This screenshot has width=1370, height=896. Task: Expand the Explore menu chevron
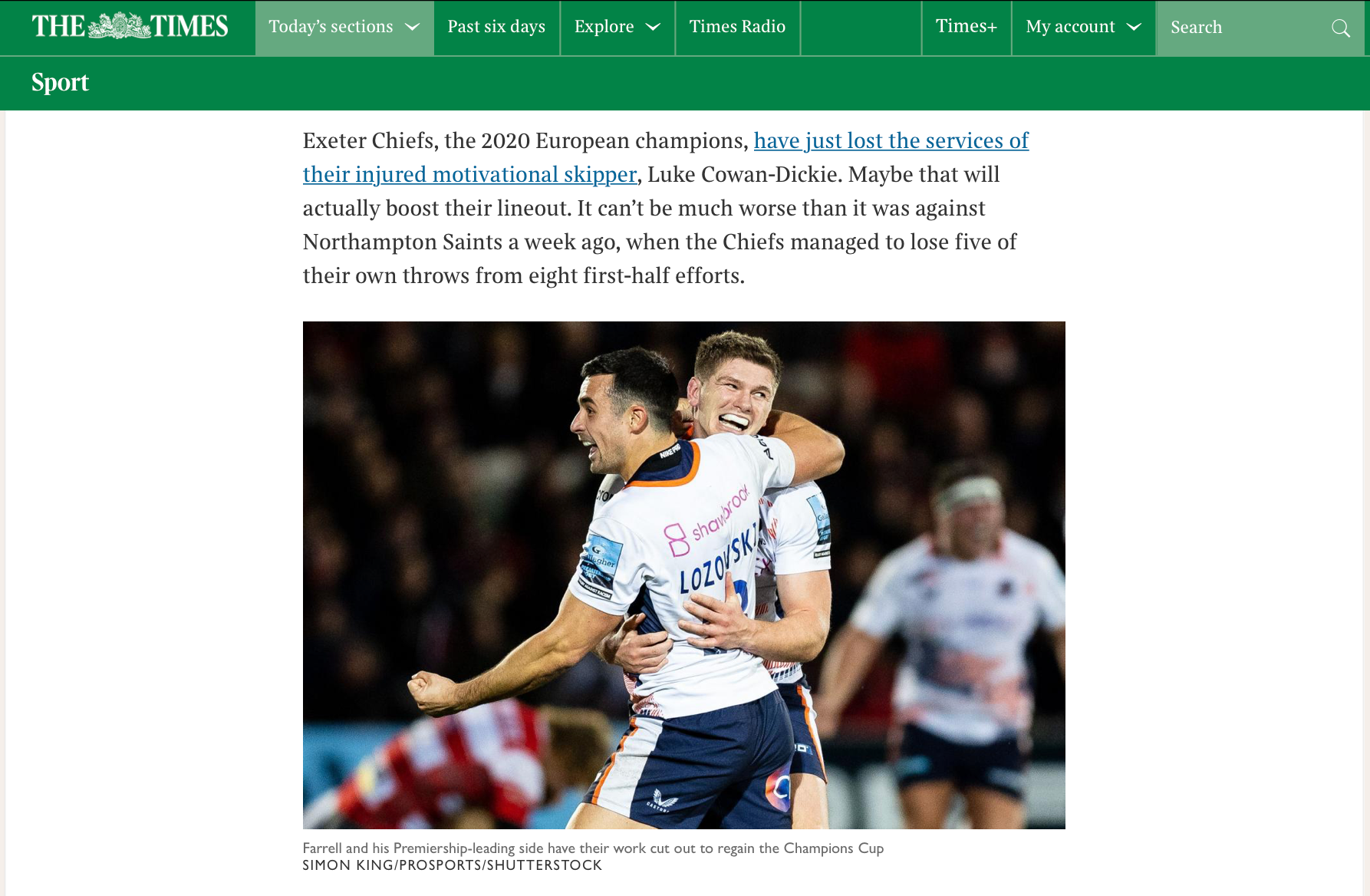654,28
